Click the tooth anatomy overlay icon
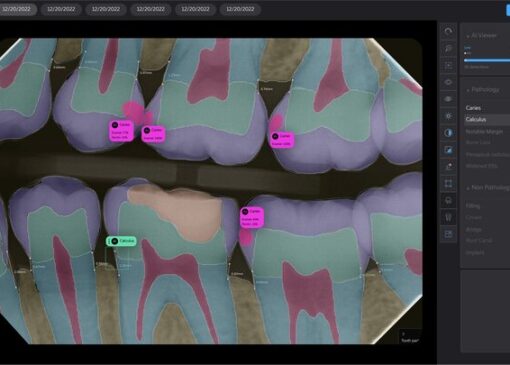Viewport: 510px width, 365px height. (x=448, y=217)
